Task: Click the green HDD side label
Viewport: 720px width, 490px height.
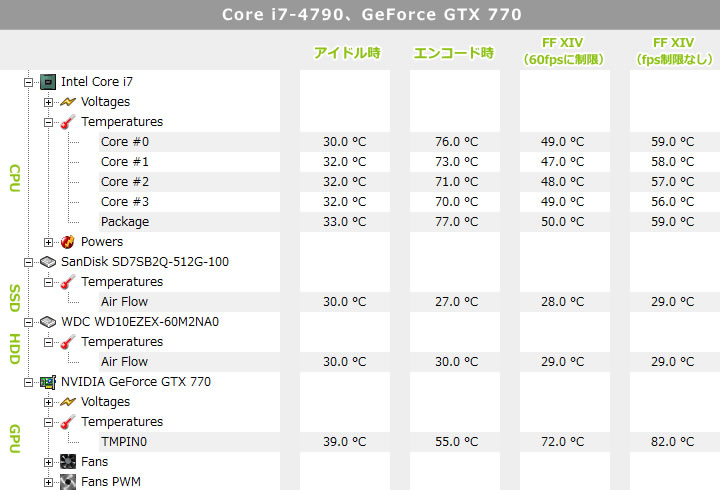Action: coord(15,349)
